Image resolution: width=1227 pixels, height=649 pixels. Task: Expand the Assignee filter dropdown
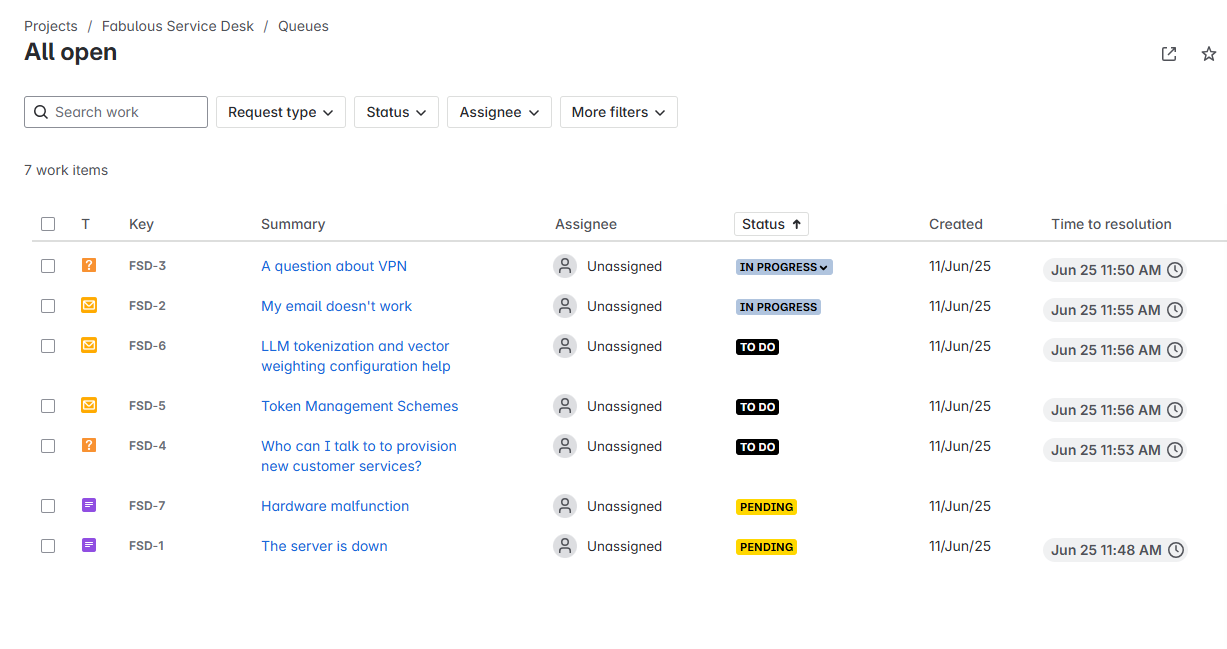click(499, 112)
